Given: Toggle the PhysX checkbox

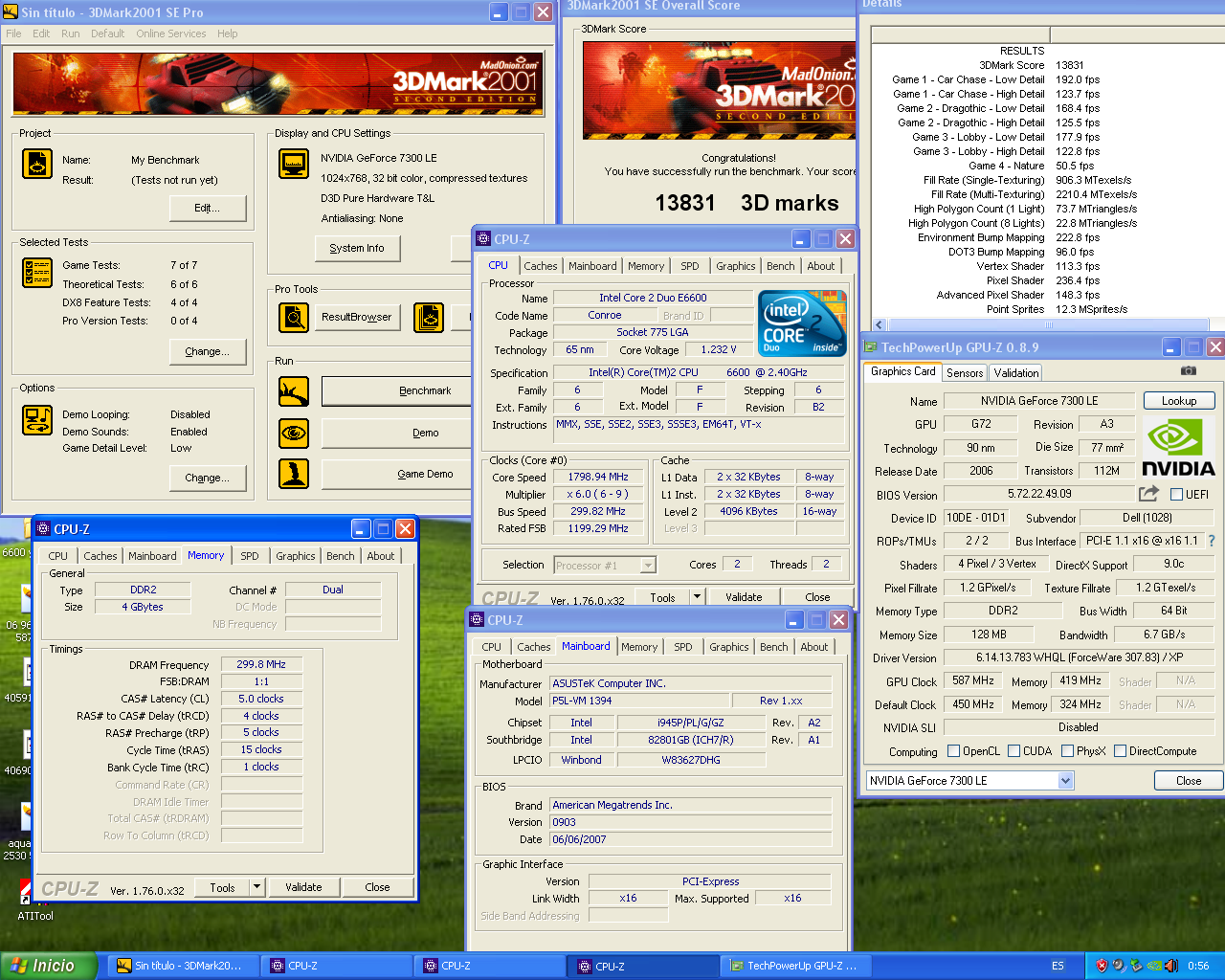Looking at the screenshot, I should 1067,751.
